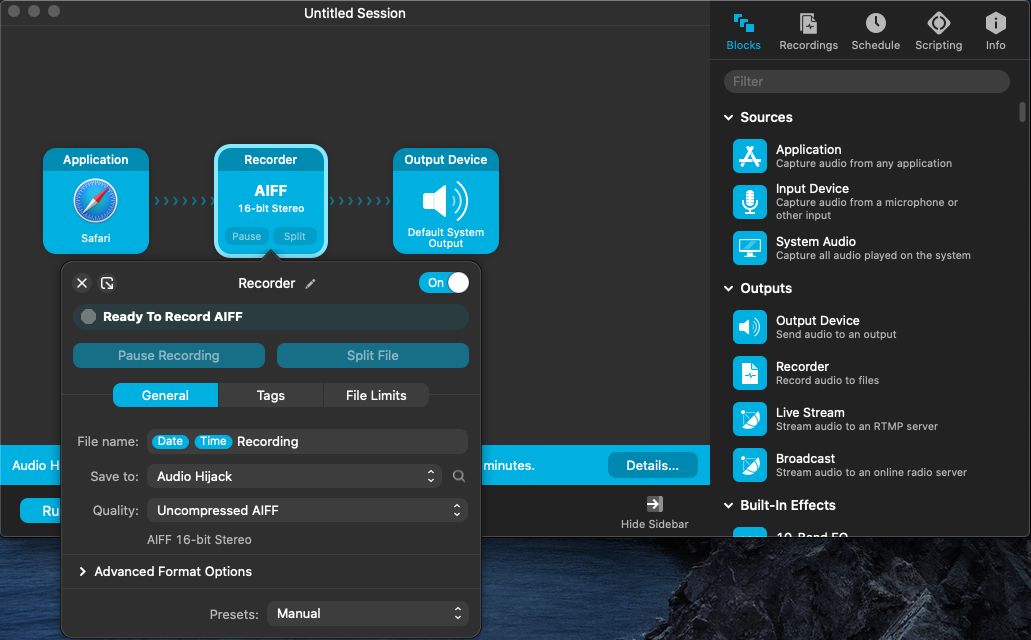The width and height of the screenshot is (1031, 640).
Task: Rename Recorder with the pencil icon
Action: (x=310, y=283)
